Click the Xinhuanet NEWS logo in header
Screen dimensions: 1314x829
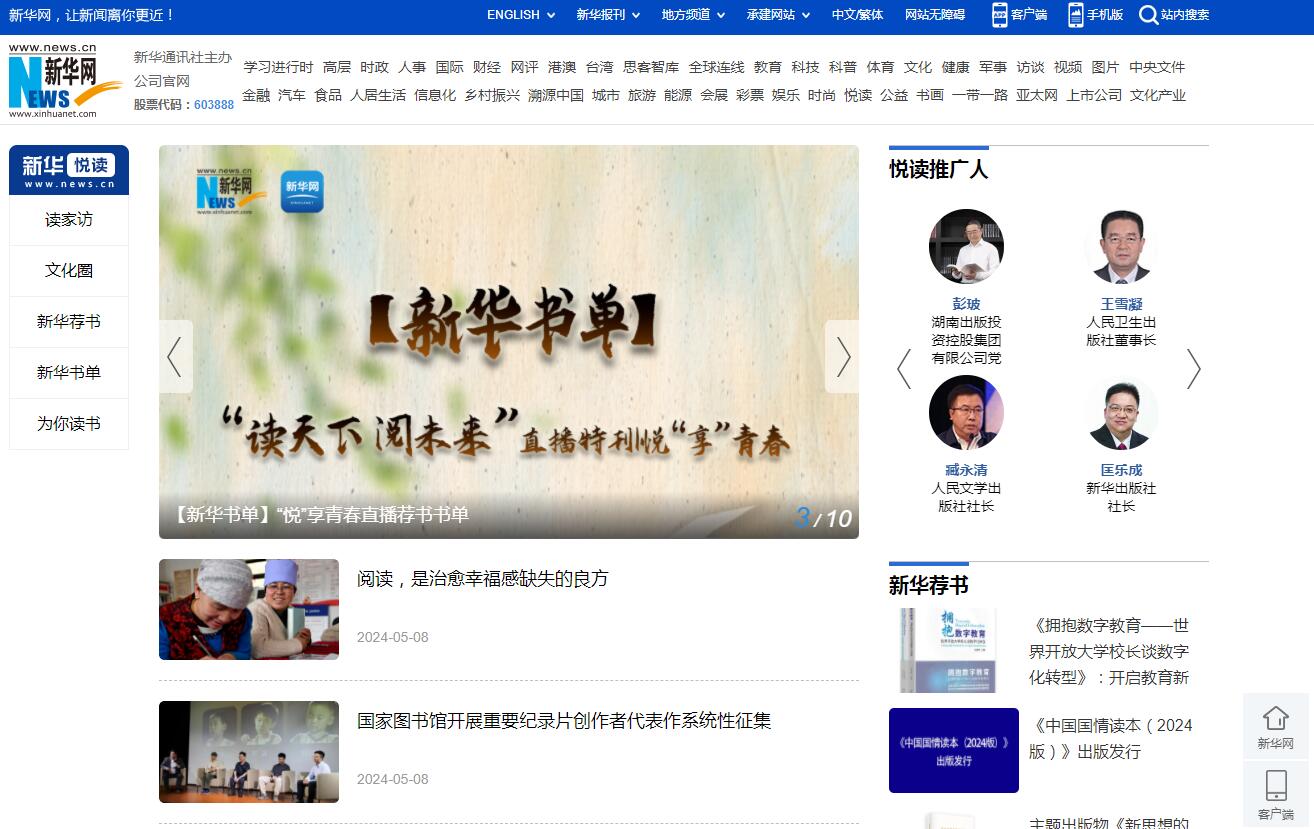[x=66, y=80]
